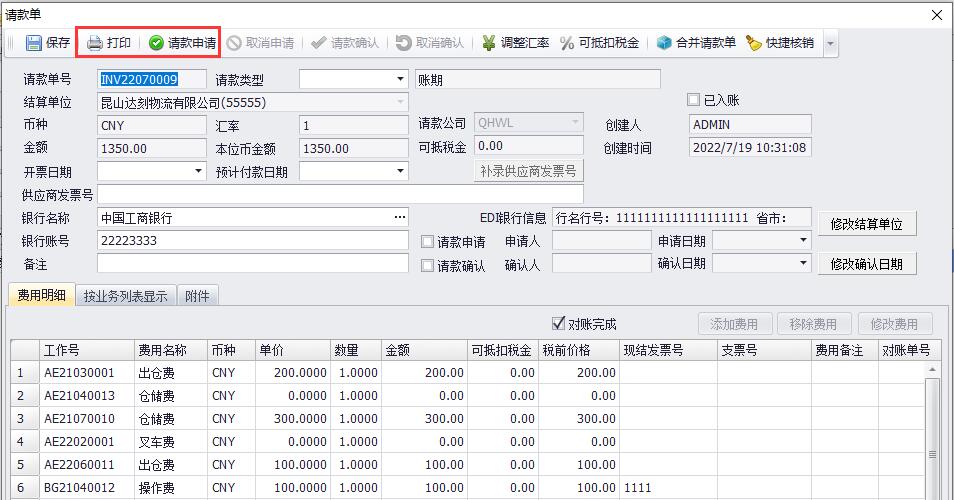Toggle the 已入账 checkbox
Viewport: 954px width, 500px height.
[x=694, y=100]
